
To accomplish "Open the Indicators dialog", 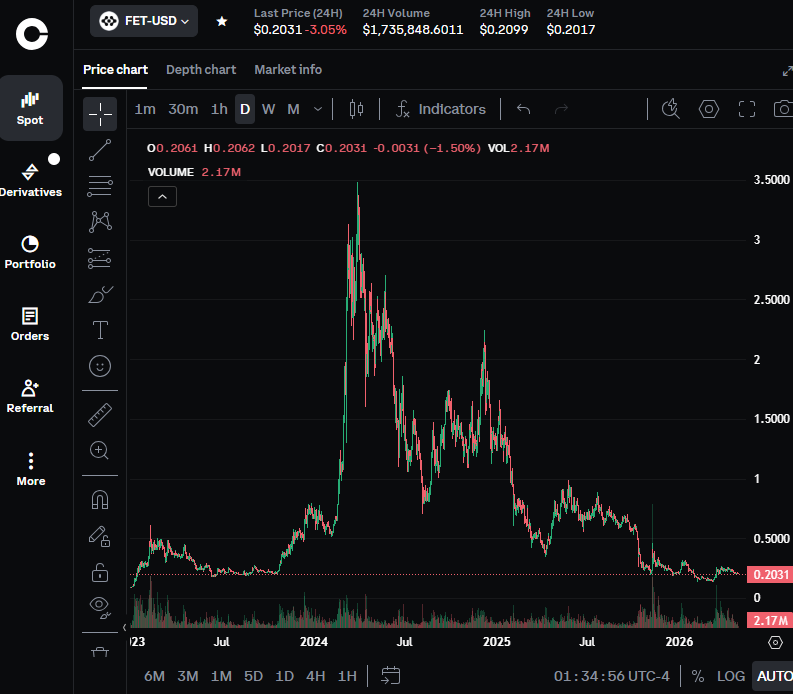I will [440, 109].
